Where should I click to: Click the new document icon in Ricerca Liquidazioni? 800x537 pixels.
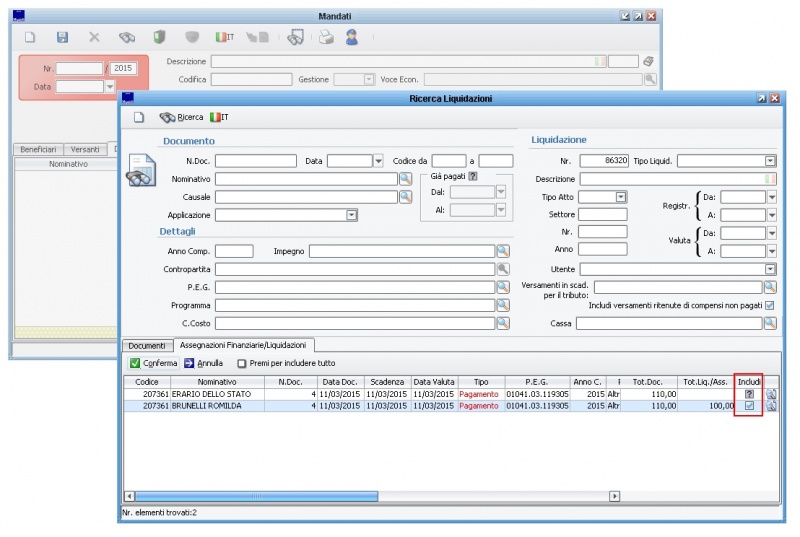tap(140, 117)
